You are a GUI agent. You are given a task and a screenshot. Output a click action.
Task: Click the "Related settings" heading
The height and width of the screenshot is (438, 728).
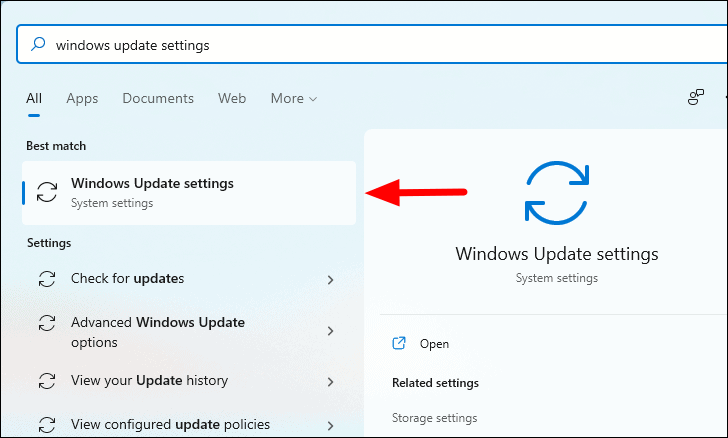click(436, 383)
